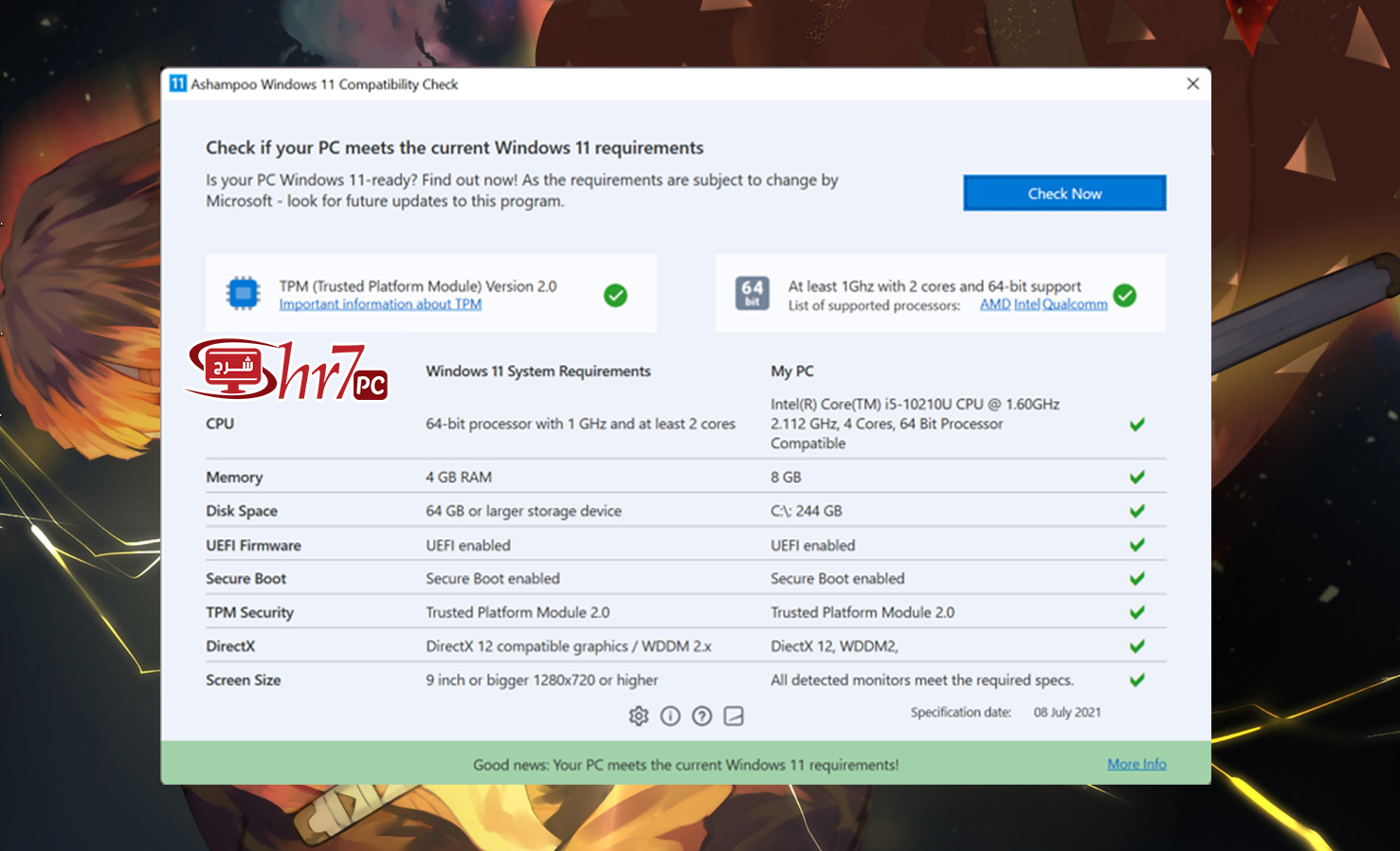This screenshot has height=851, width=1400.
Task: Click the 'Windows 11 System Requirements' header
Action: [537, 371]
